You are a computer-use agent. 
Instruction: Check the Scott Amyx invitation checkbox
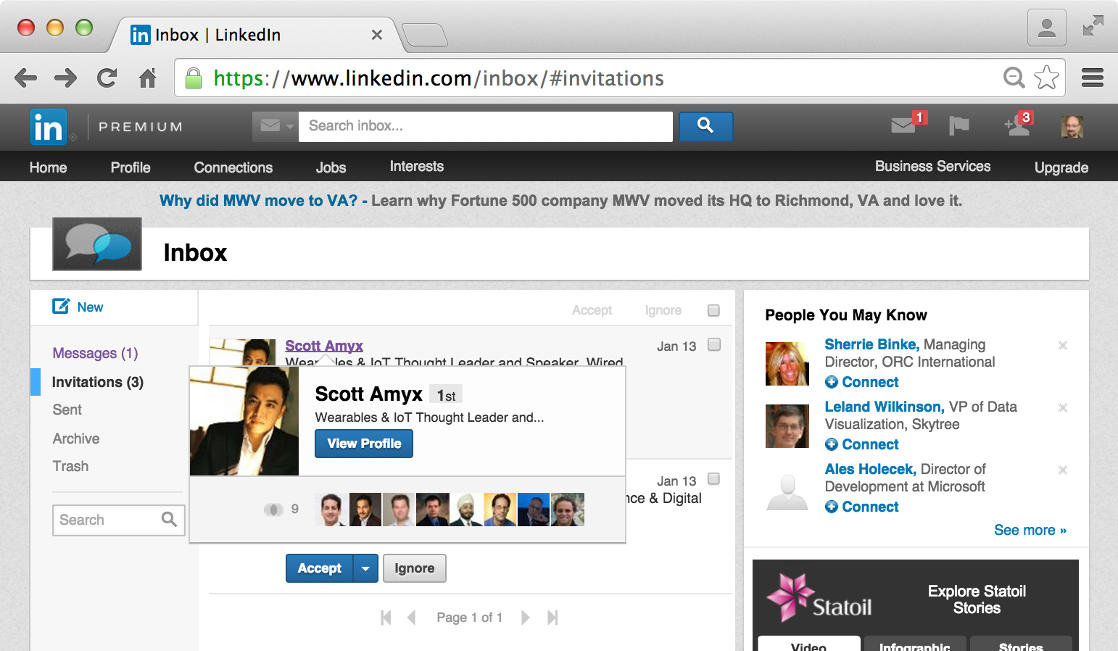pyautogui.click(x=714, y=344)
